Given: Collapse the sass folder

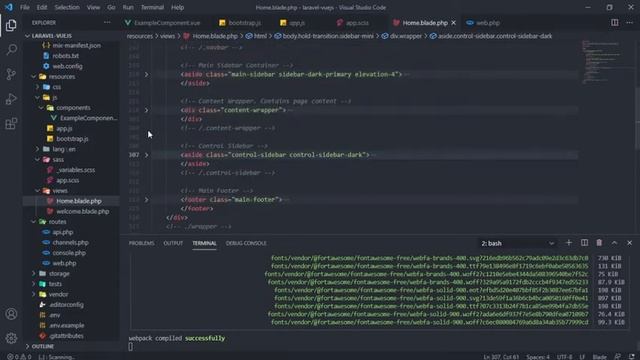Looking at the screenshot, I should coord(38,160).
